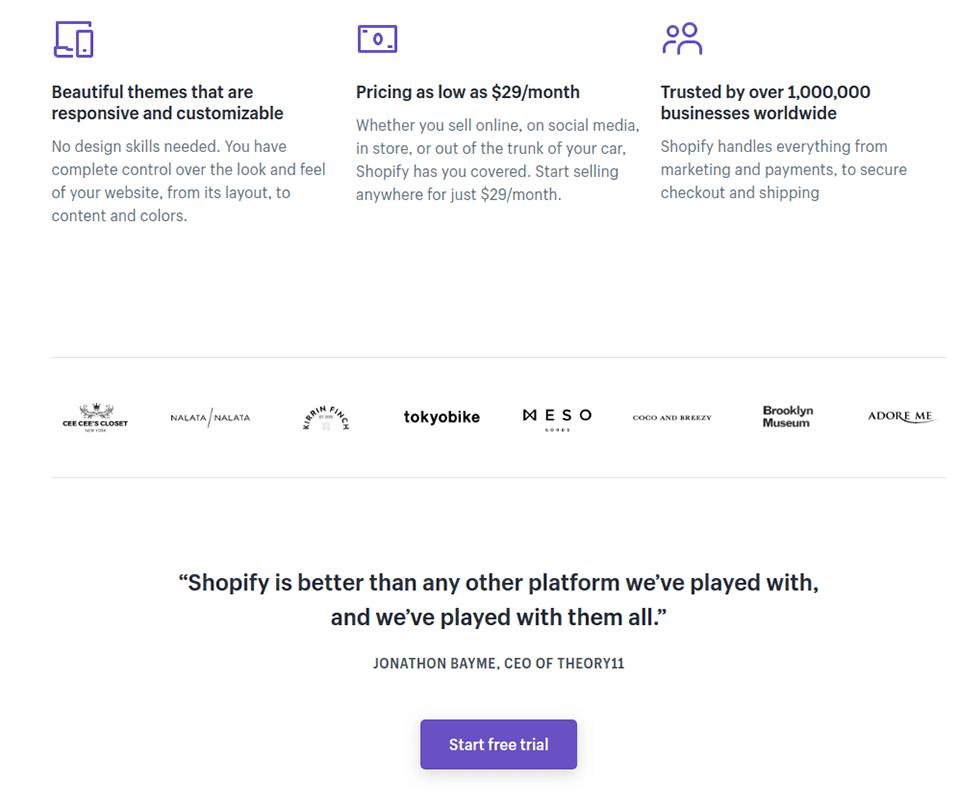The width and height of the screenshot is (960, 806).
Task: Click the Jonathon Bayme attribution line
Action: 498,663
